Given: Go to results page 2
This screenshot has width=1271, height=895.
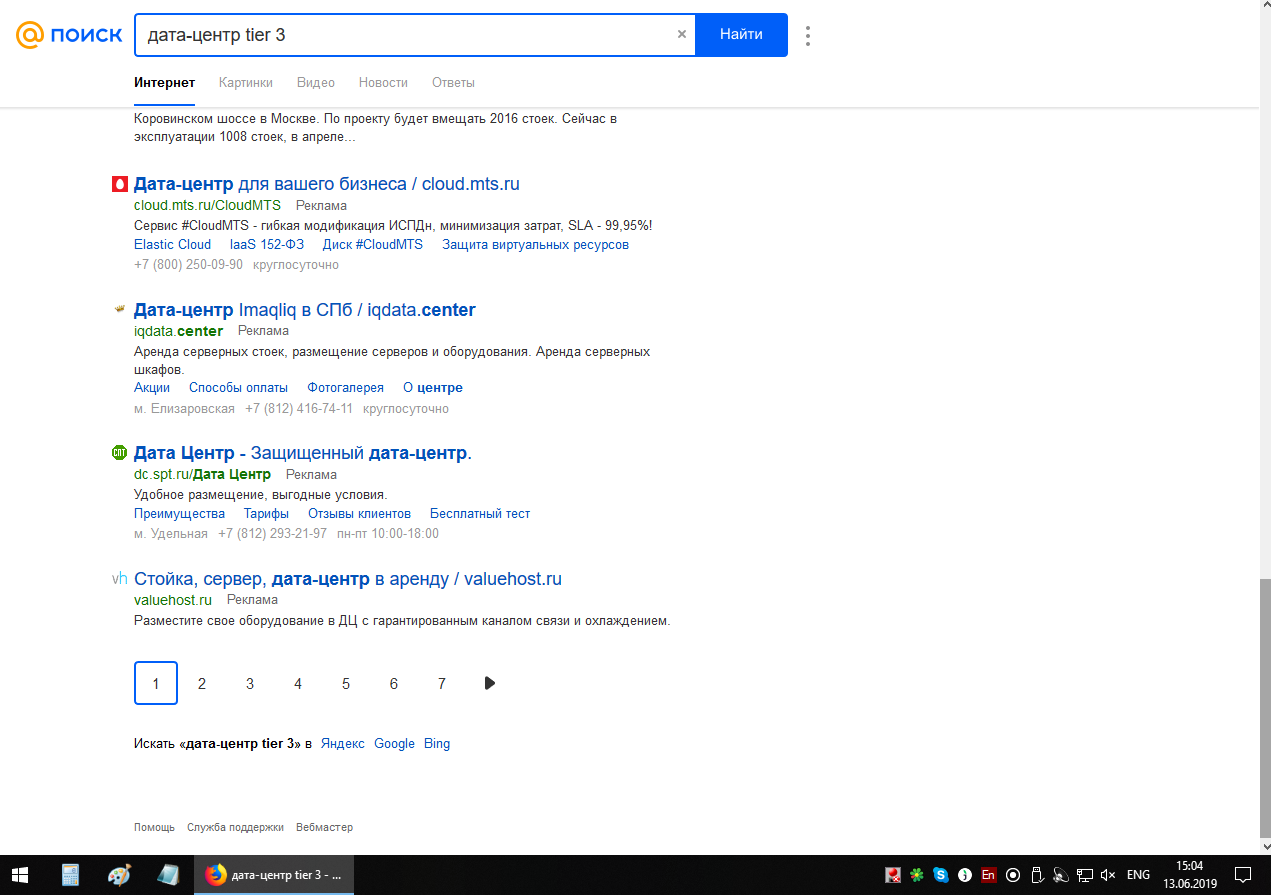Looking at the screenshot, I should click(202, 684).
